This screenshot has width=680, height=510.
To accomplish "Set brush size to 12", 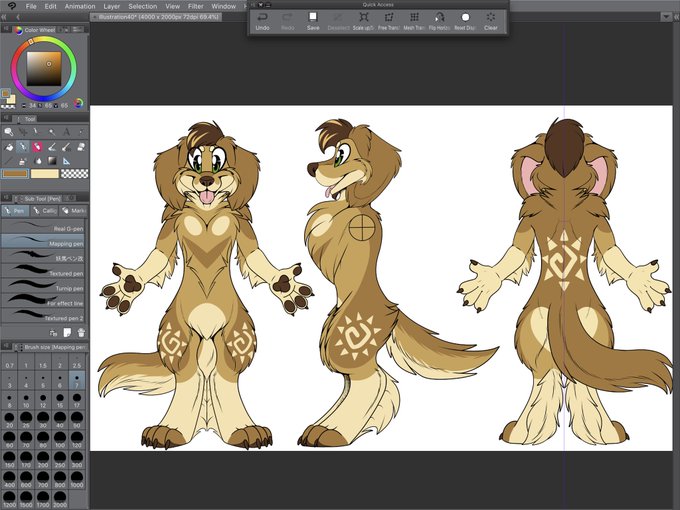I will point(43,400).
